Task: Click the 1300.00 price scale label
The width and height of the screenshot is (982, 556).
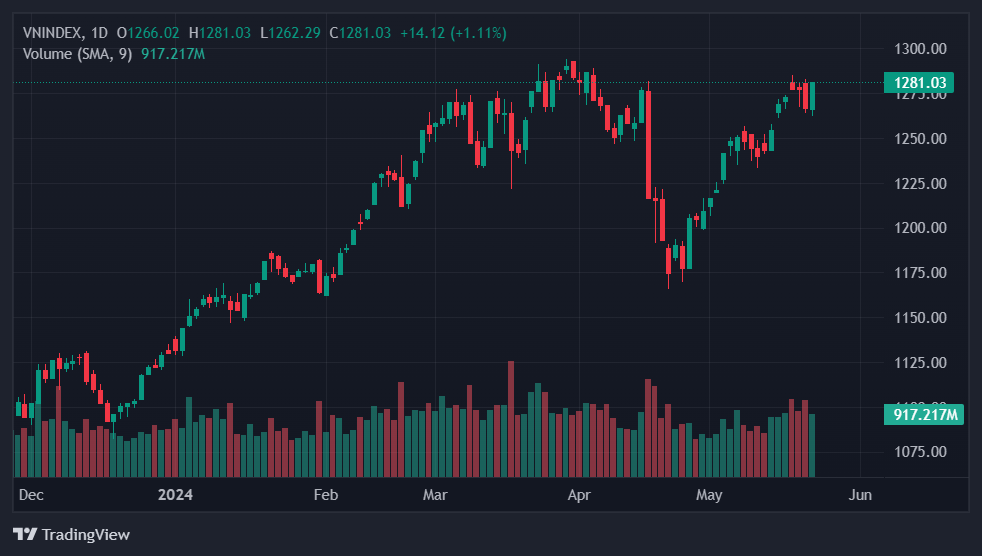Action: [x=918, y=48]
